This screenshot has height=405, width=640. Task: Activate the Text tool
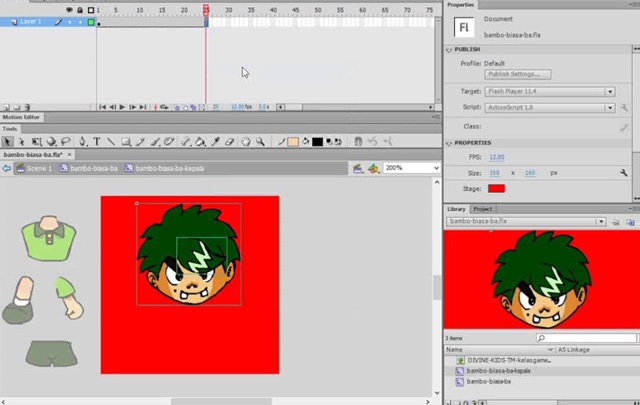click(x=97, y=142)
